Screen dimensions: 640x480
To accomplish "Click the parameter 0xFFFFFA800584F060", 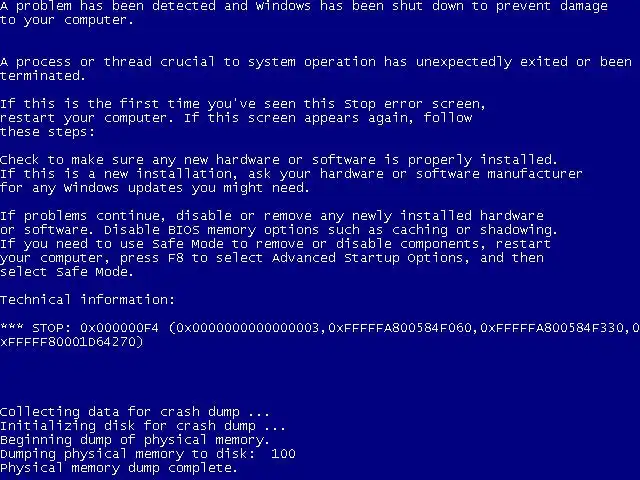I will click(x=400, y=328).
